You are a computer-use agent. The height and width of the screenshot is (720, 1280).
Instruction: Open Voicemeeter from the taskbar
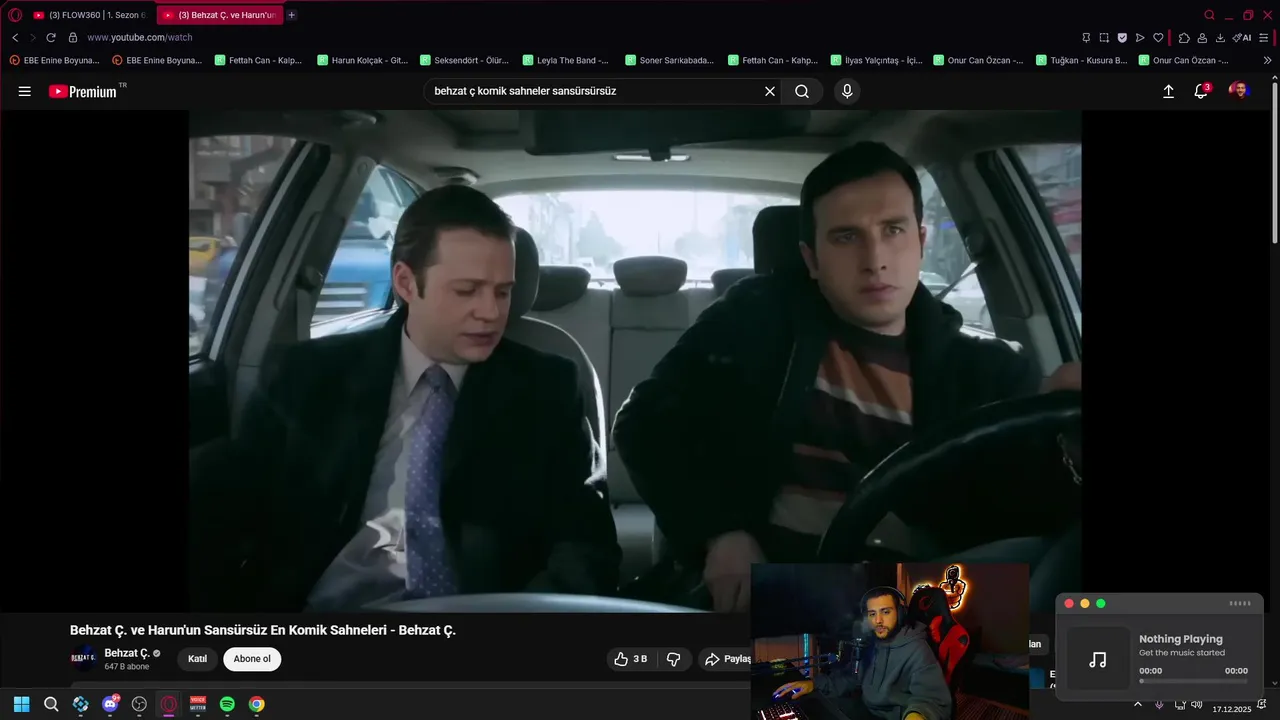pyautogui.click(x=198, y=704)
